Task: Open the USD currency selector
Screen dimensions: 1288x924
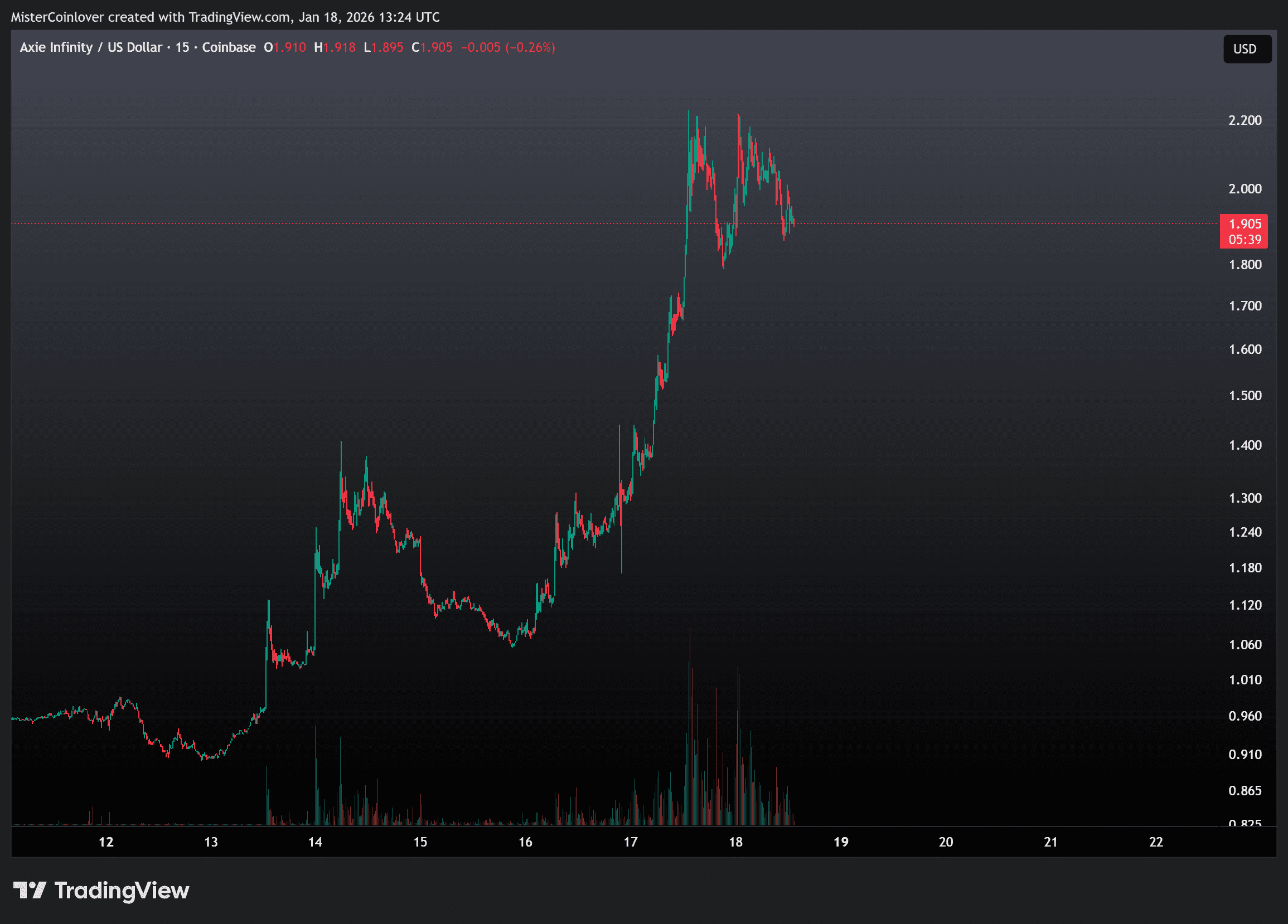Action: point(1247,49)
